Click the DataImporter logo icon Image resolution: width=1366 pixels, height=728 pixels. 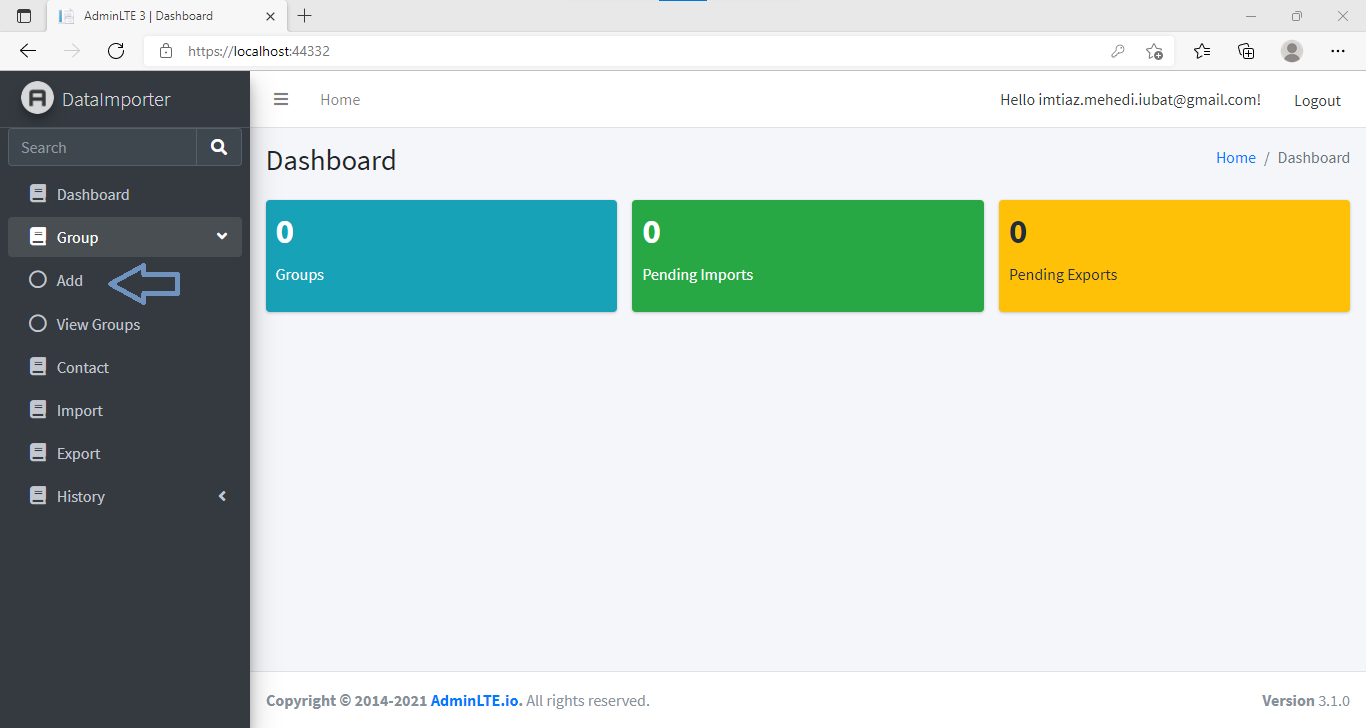(38, 98)
